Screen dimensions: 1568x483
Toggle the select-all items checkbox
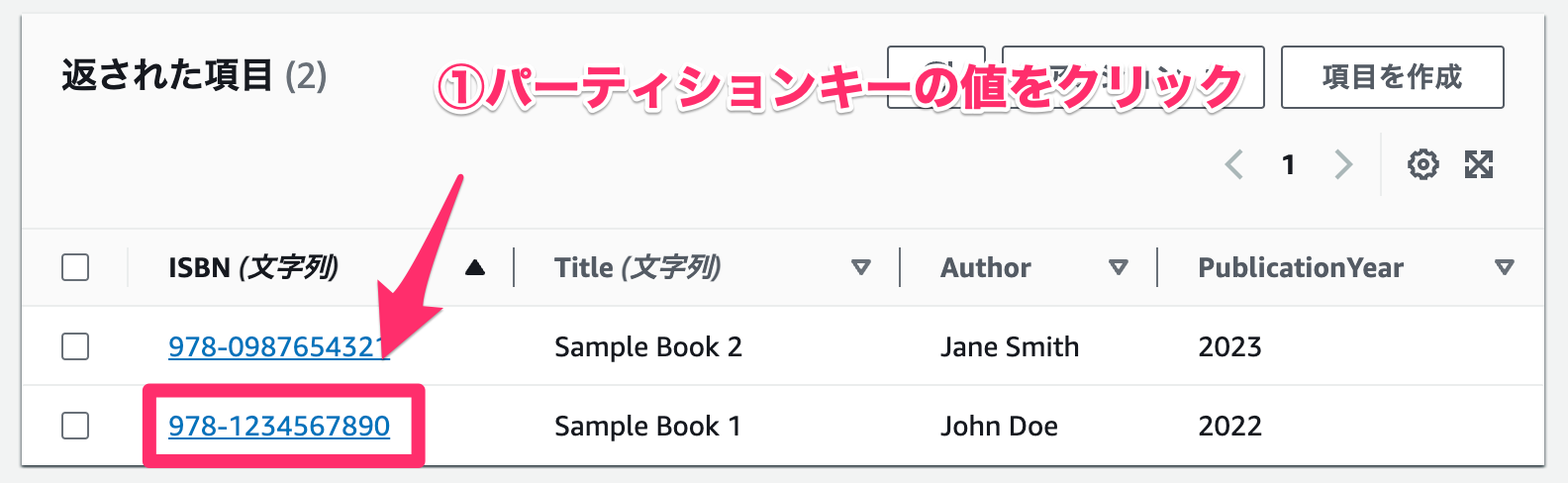click(x=75, y=267)
